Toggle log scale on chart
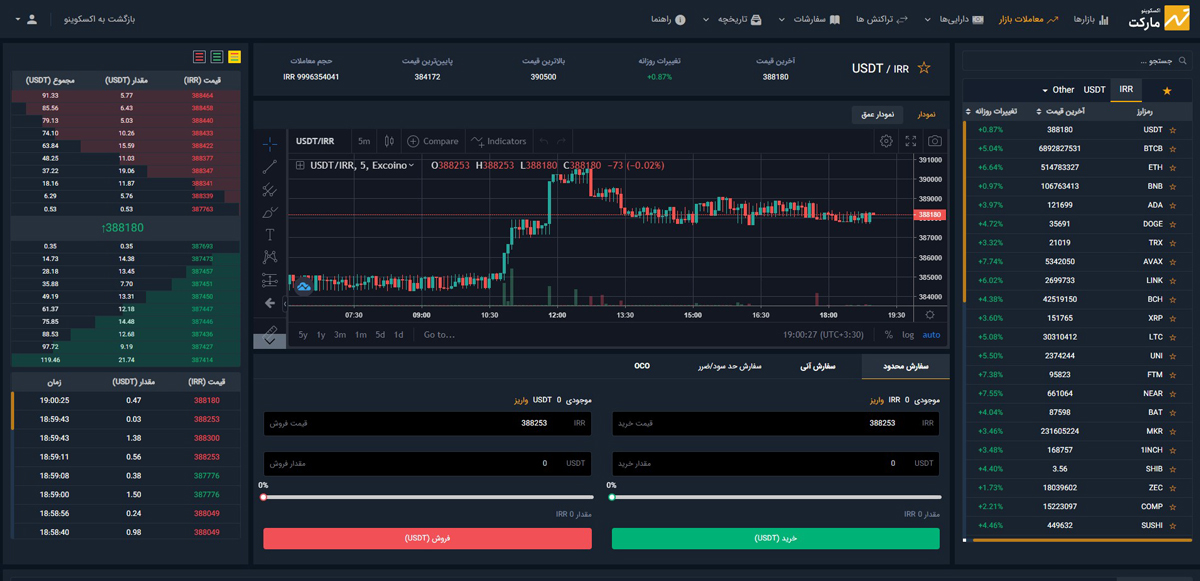1200x581 pixels. (x=908, y=335)
